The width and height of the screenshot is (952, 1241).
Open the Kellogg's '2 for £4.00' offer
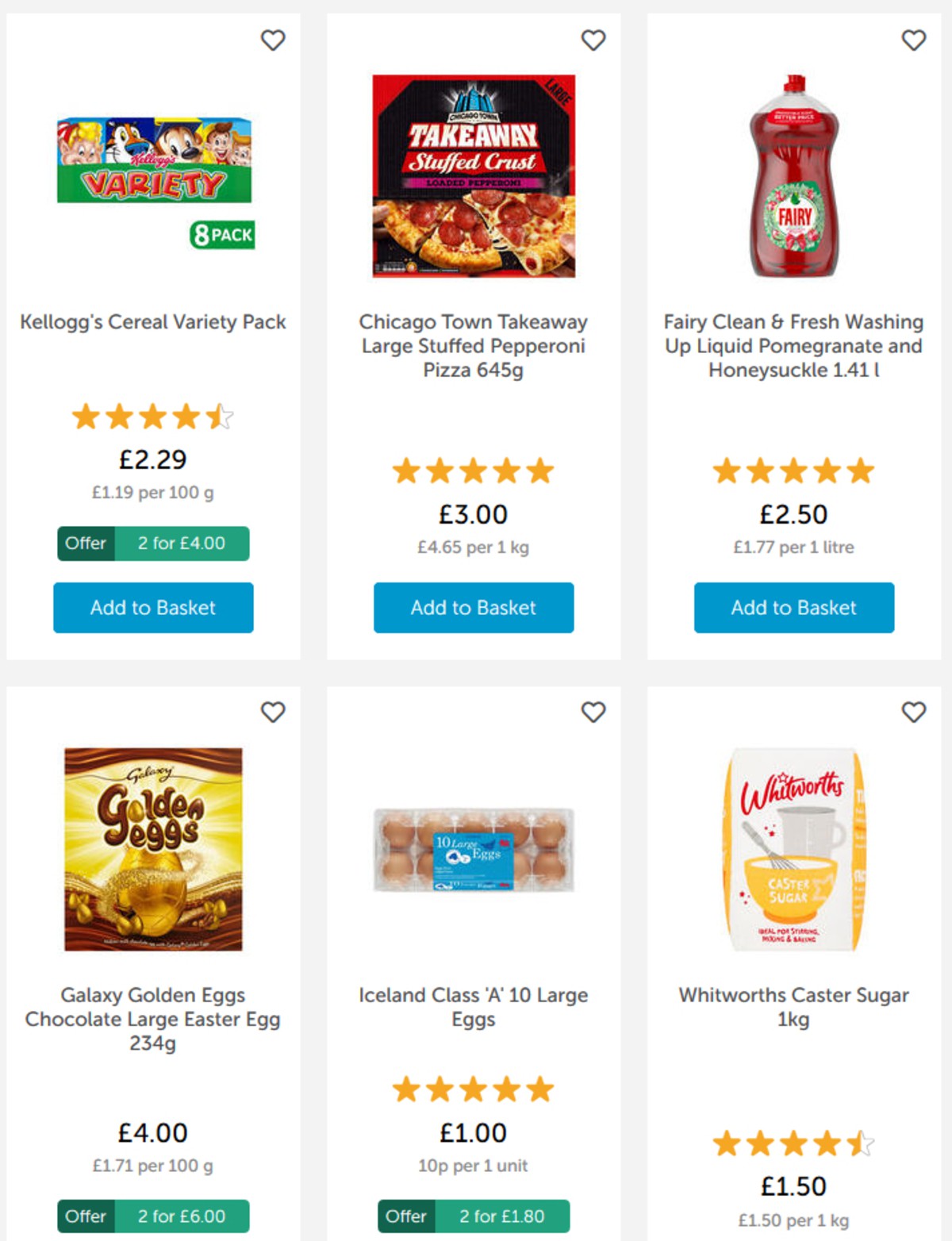point(153,544)
